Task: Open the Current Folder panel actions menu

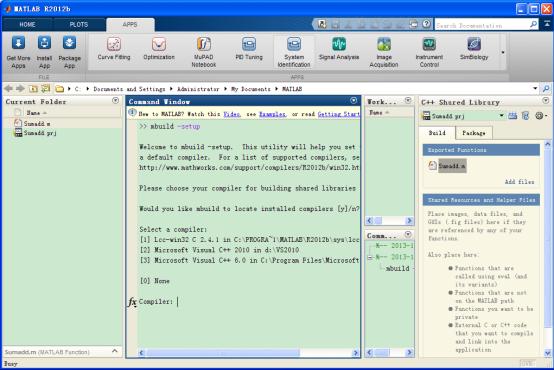Action: coord(115,101)
